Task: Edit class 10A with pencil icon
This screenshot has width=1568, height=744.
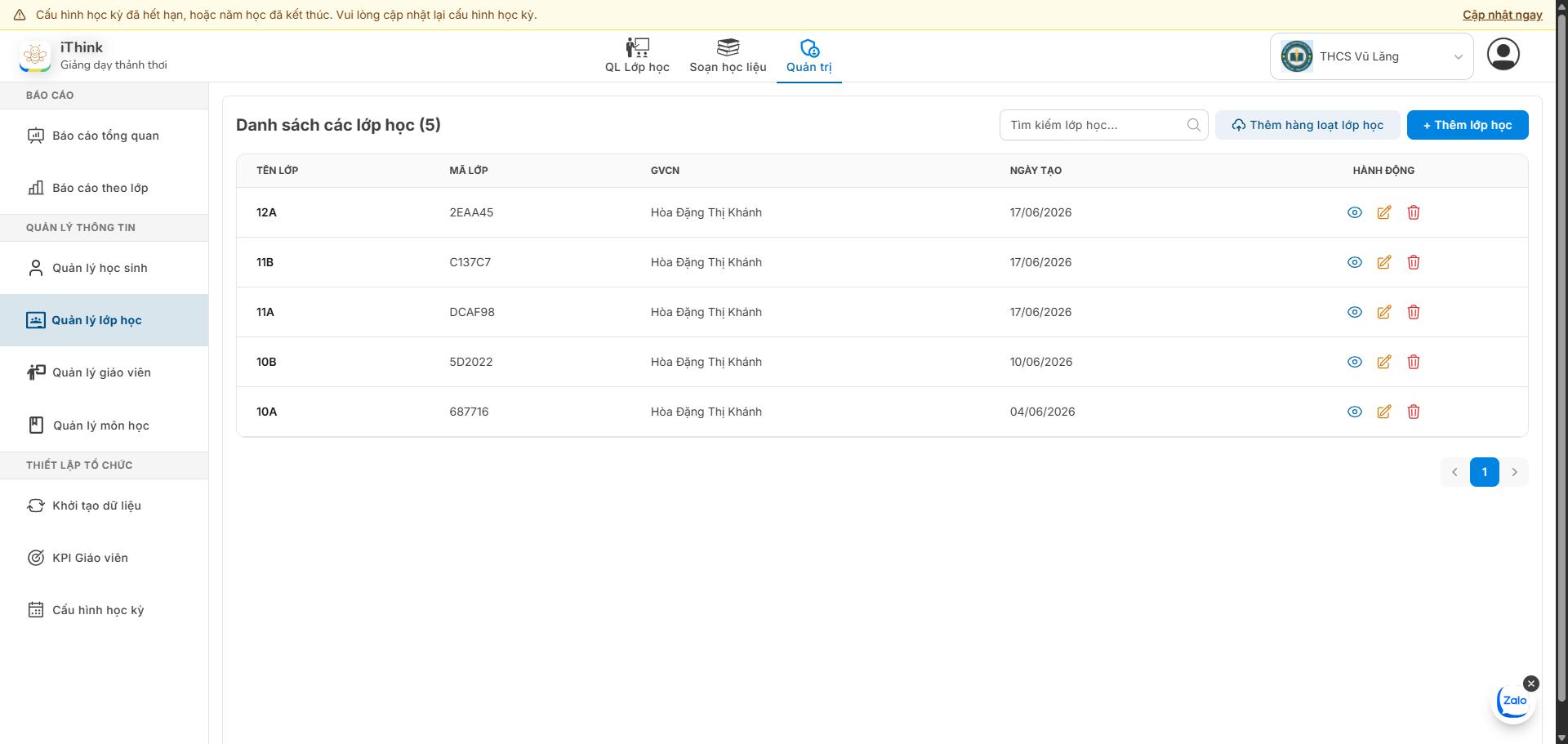Action: coord(1384,412)
